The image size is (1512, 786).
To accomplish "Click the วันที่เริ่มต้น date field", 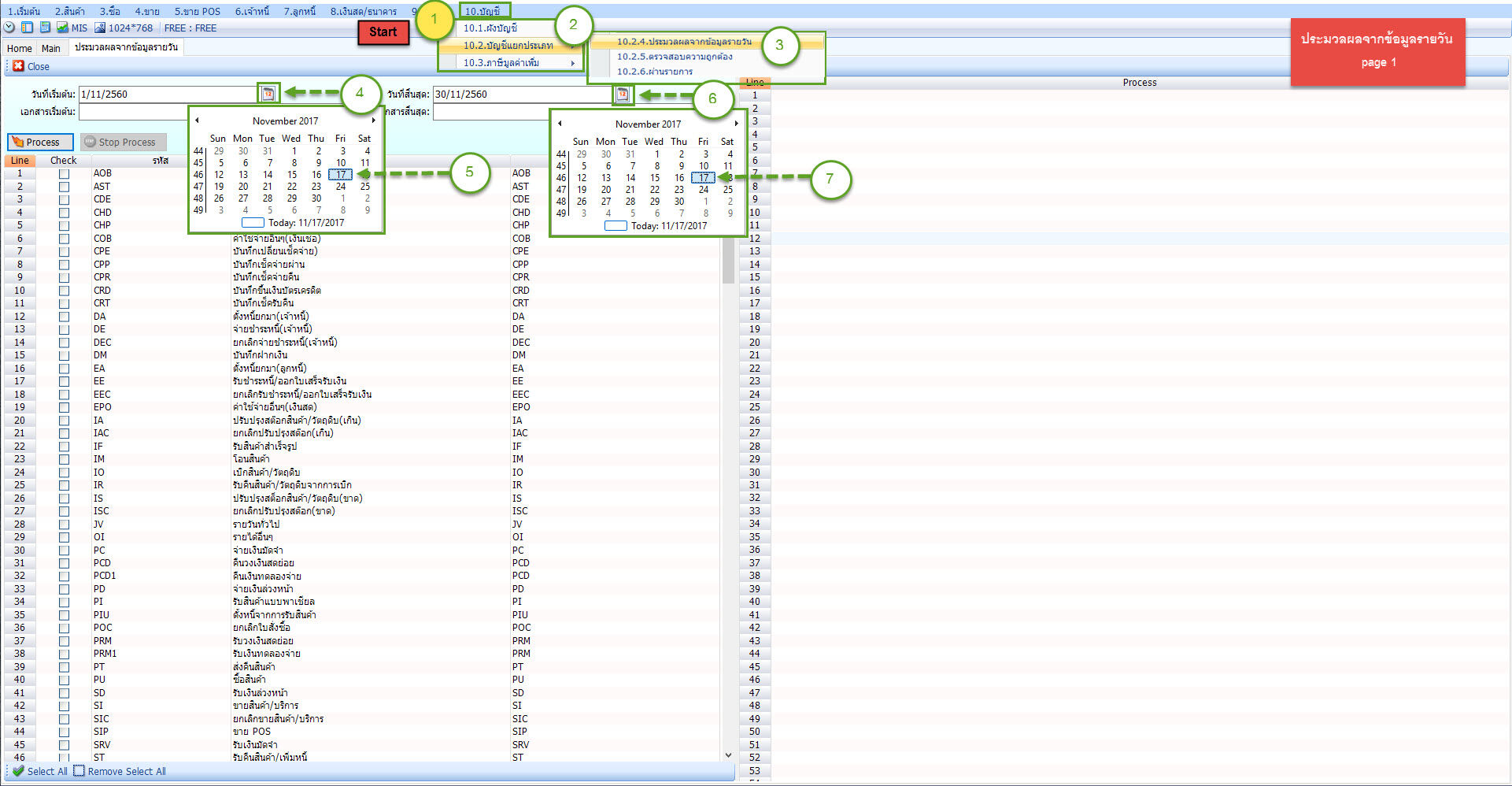I will 168,94.
